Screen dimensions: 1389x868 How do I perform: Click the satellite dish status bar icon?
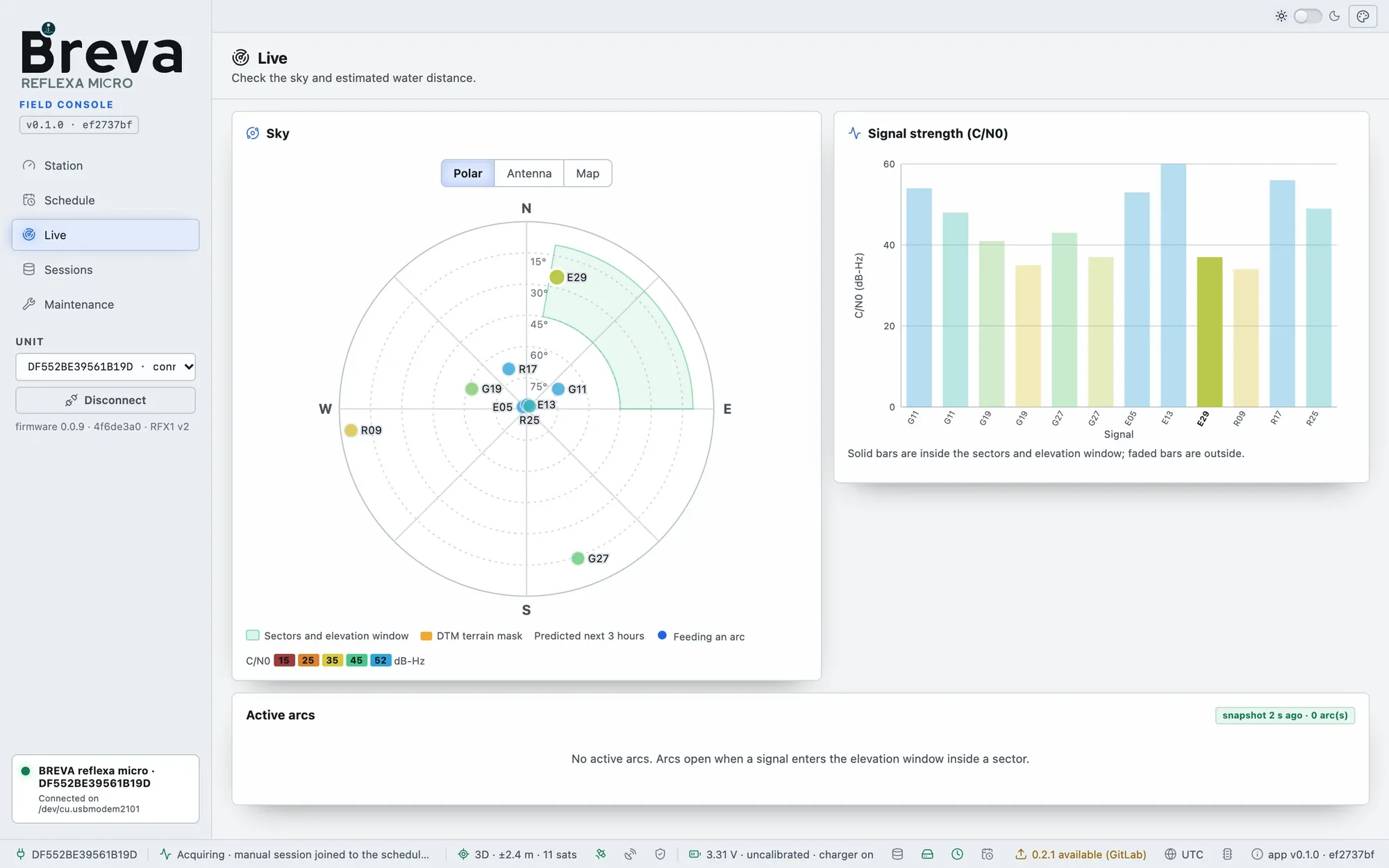click(631, 854)
